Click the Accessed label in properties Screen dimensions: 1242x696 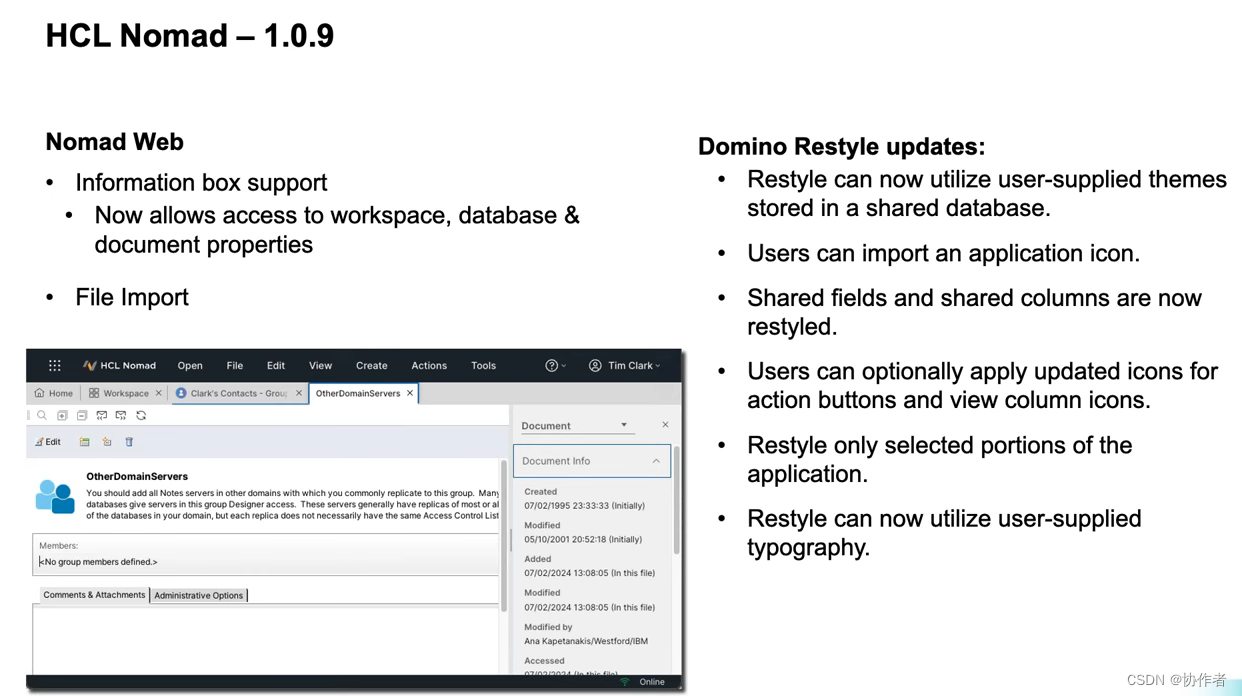[544, 661]
